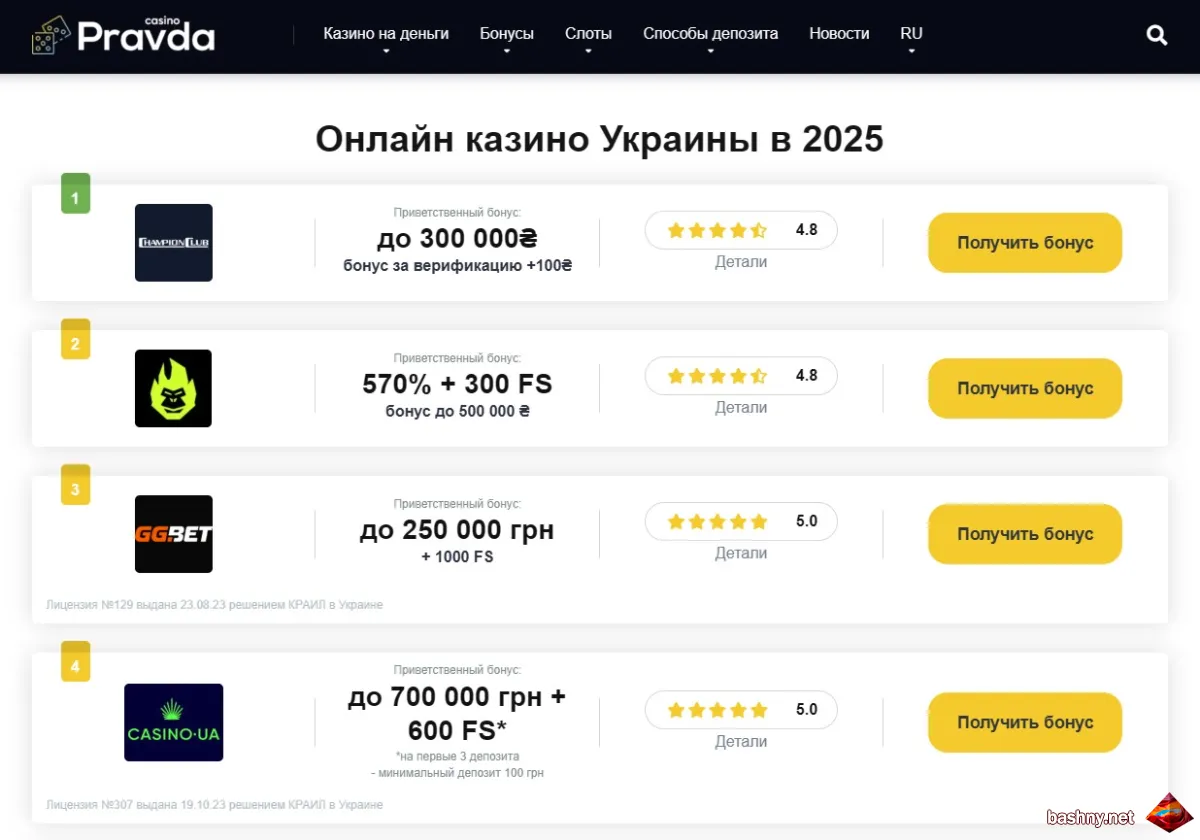
Task: Click the number 1 rank badge
Action: tap(76, 194)
